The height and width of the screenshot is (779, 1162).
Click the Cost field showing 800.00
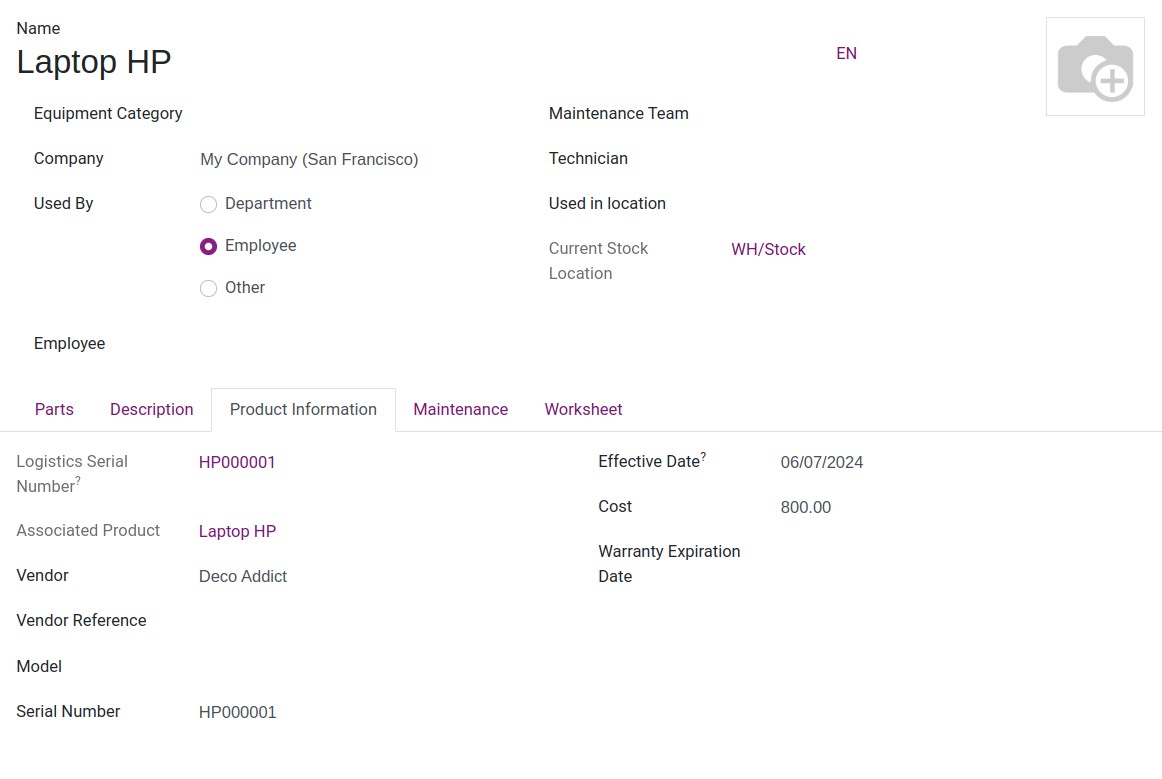point(805,508)
